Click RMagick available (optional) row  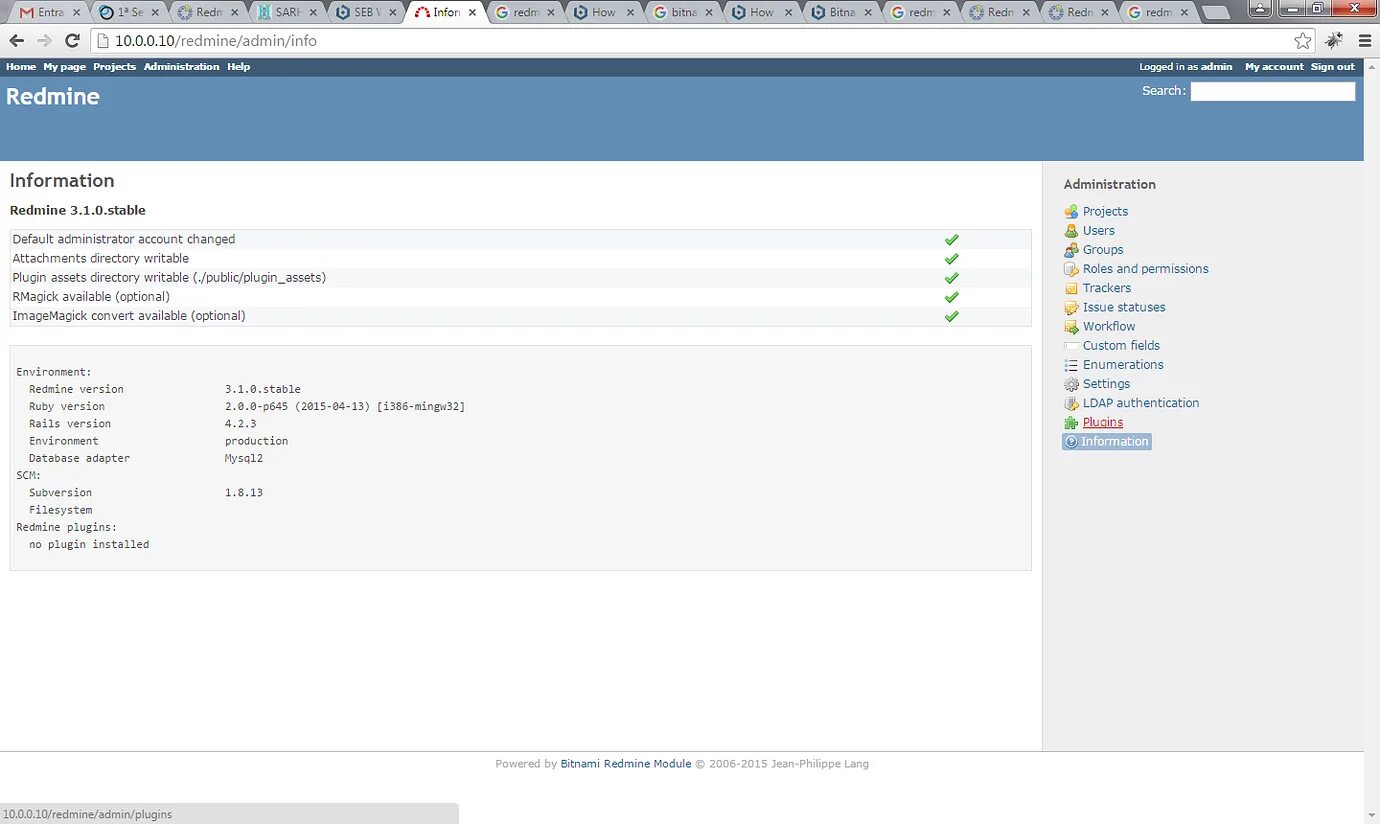point(520,296)
